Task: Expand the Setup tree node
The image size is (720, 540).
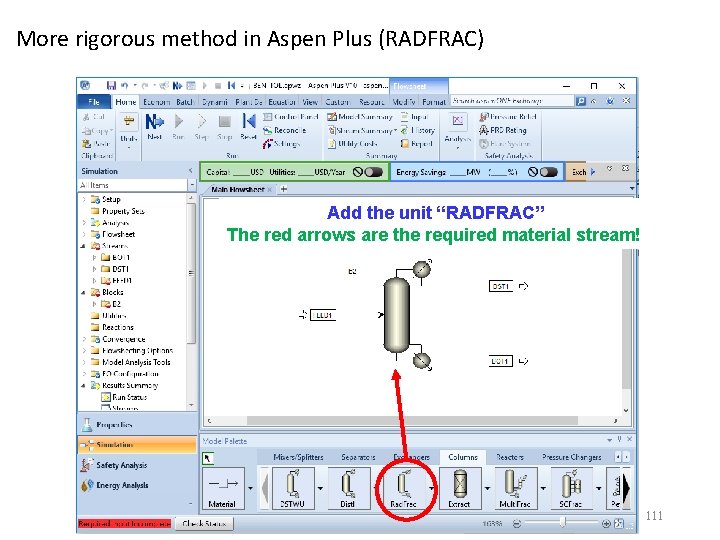Action: pos(84,199)
